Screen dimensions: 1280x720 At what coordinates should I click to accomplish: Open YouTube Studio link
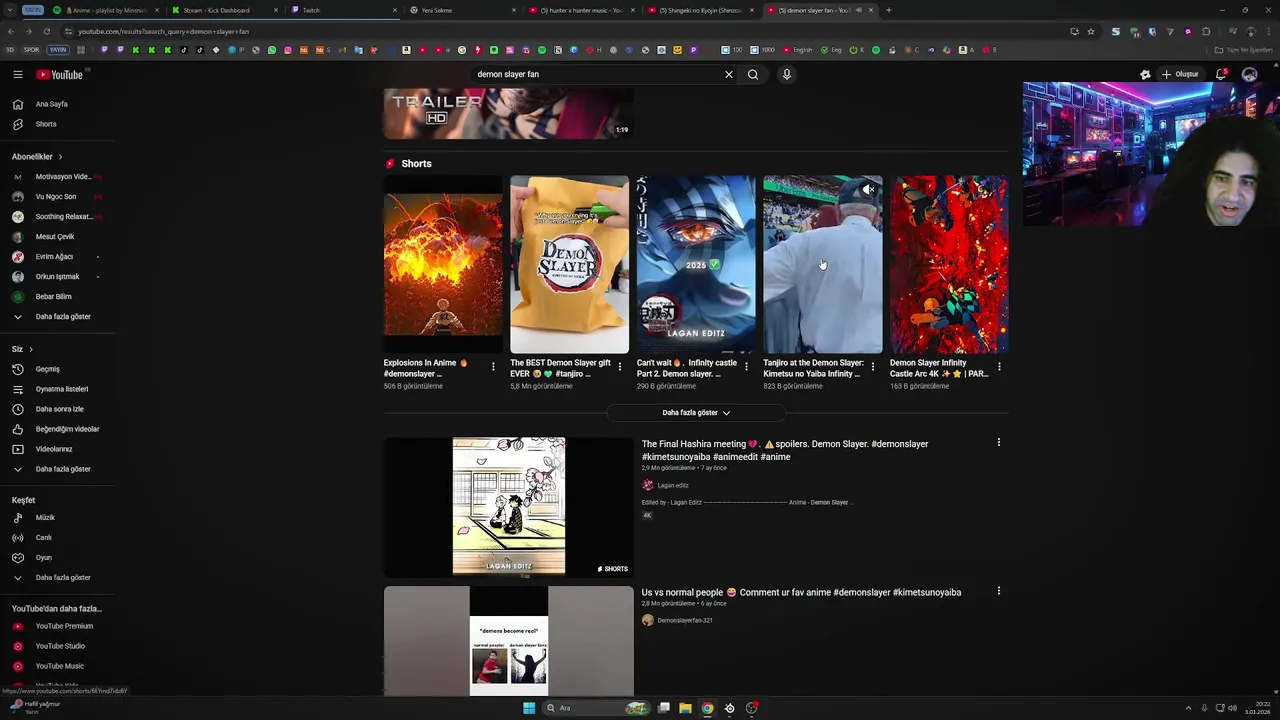[x=60, y=646]
